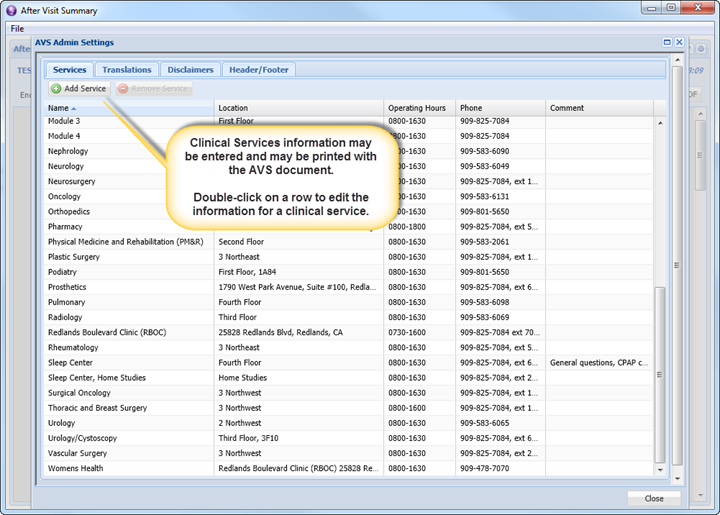Viewport: 720px width, 515px height.
Task: Click phone number 909-583-2061
Action: (x=501, y=242)
